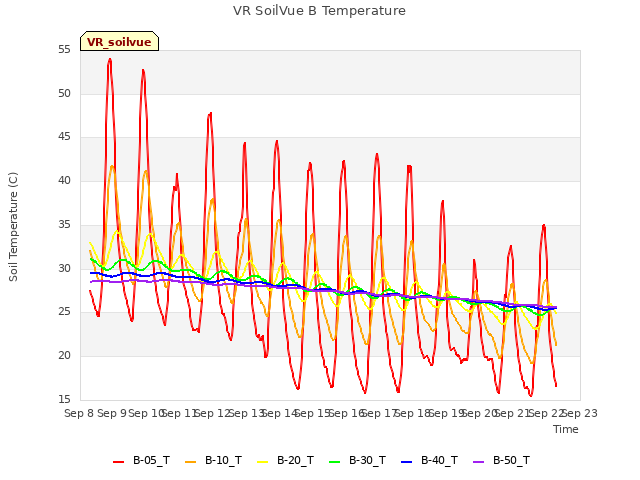
Task: Click the Sep 8 x-axis tick label
Action: point(79,413)
